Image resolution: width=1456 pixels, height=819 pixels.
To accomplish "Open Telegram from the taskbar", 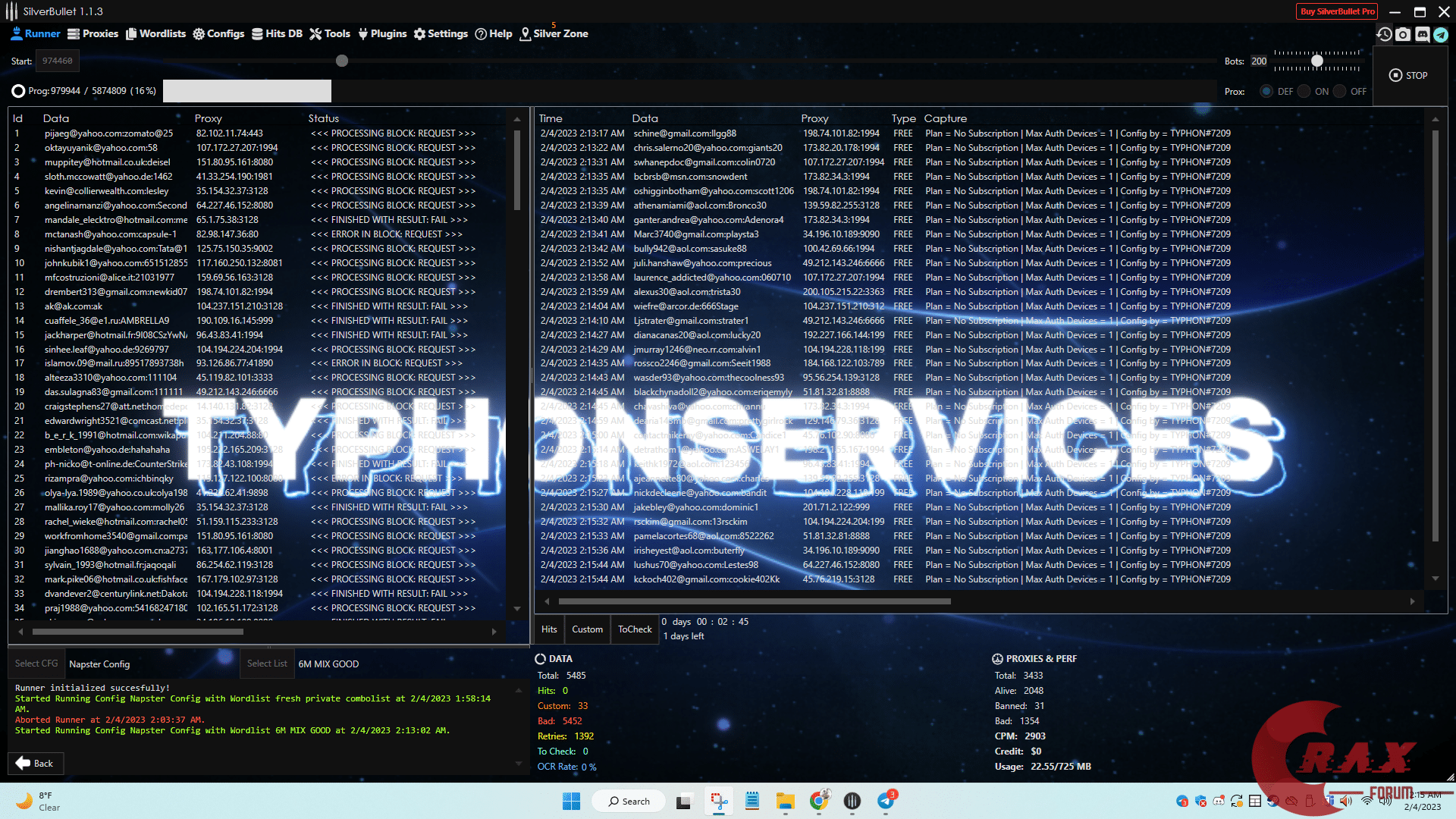I will coord(886,801).
